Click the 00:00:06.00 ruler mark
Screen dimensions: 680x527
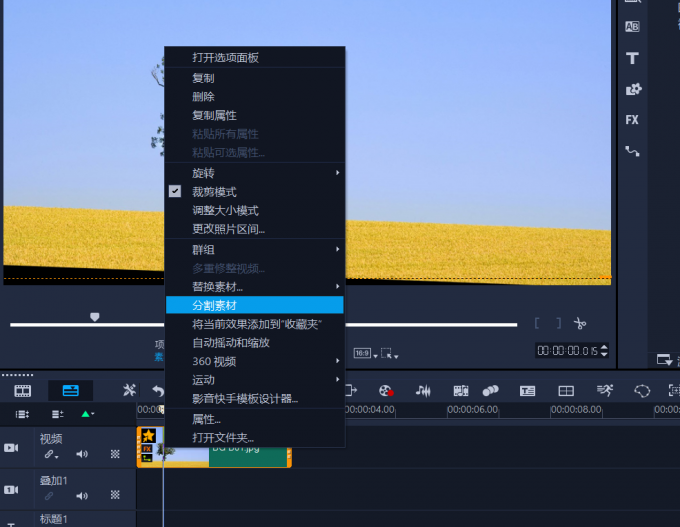(x=472, y=409)
